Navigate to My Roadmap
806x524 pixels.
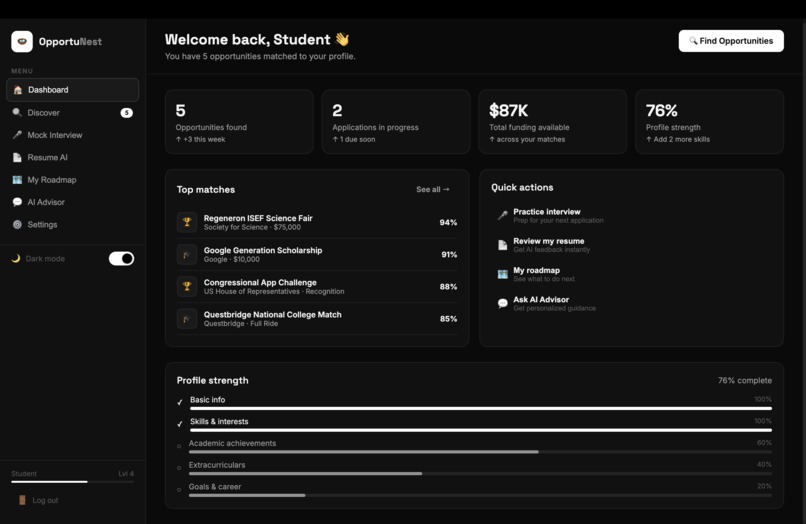click(x=72, y=179)
